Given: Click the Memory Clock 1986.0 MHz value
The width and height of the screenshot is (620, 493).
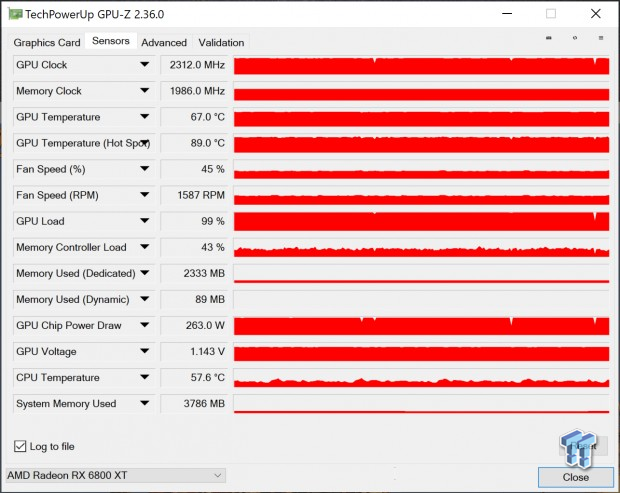Looking at the screenshot, I should click(x=195, y=91).
